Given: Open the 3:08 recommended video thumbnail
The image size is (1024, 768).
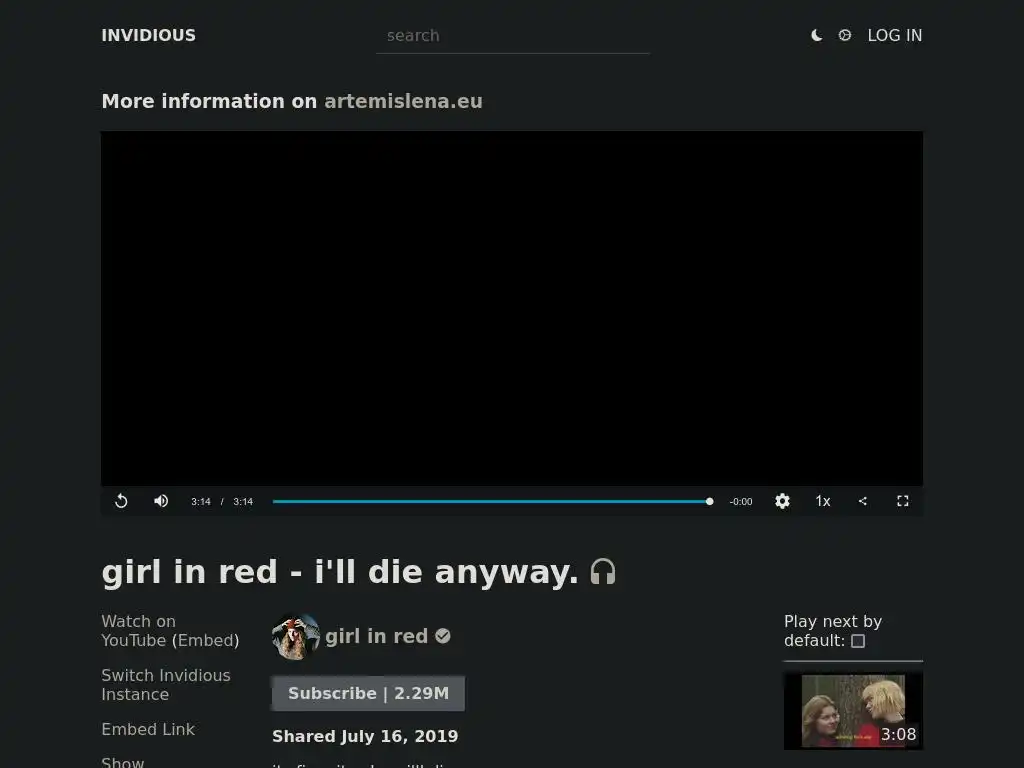Looking at the screenshot, I should click(x=853, y=712).
